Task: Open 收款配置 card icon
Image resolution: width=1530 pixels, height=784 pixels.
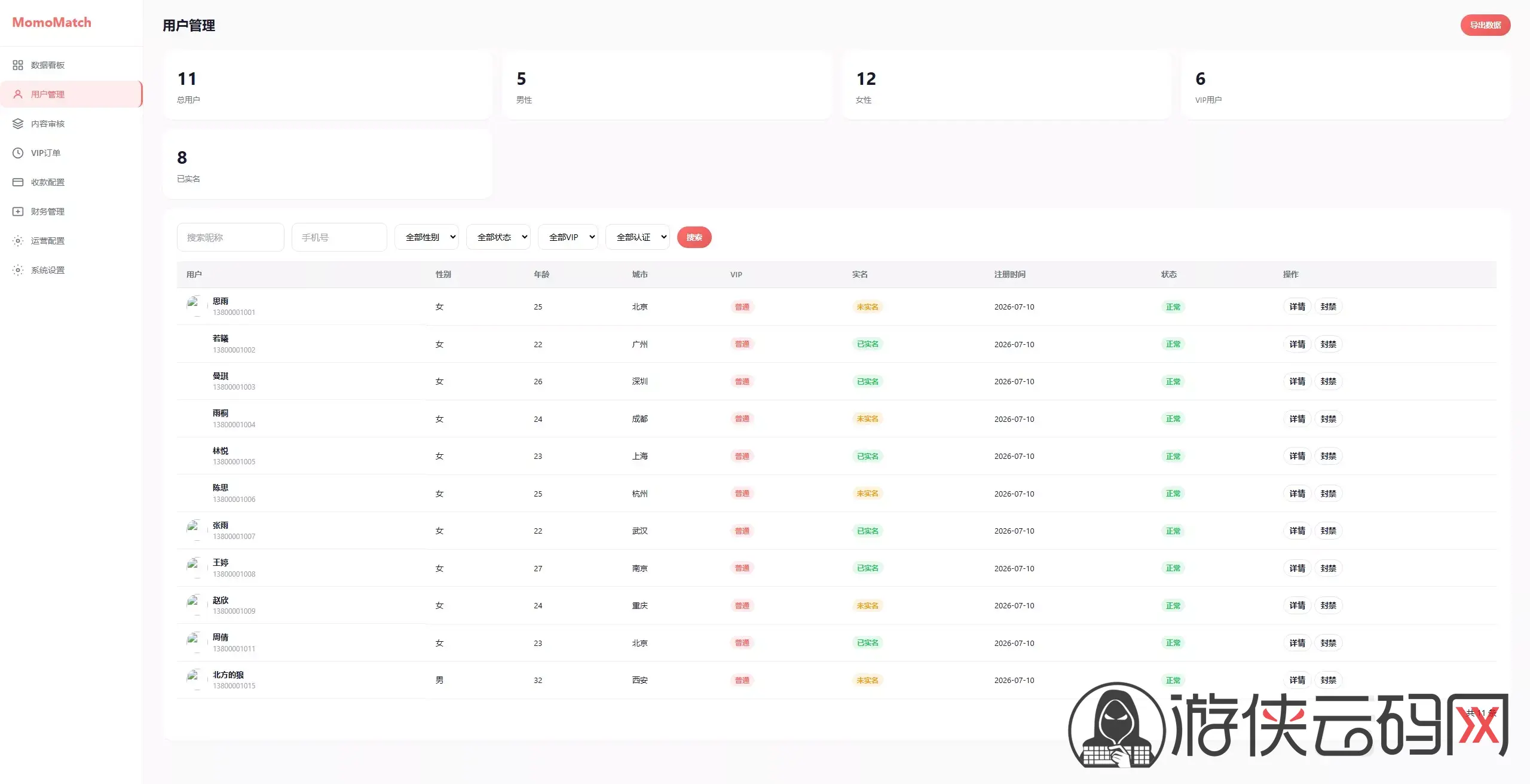Action: (x=18, y=182)
